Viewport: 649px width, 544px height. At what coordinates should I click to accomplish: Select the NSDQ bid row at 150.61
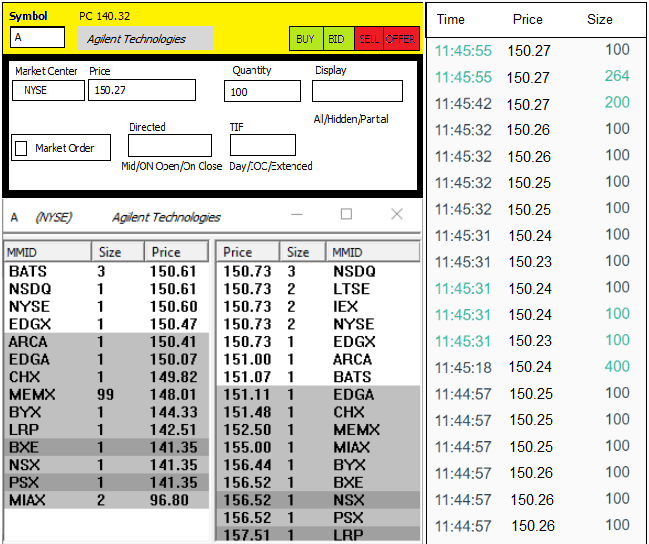[106, 289]
